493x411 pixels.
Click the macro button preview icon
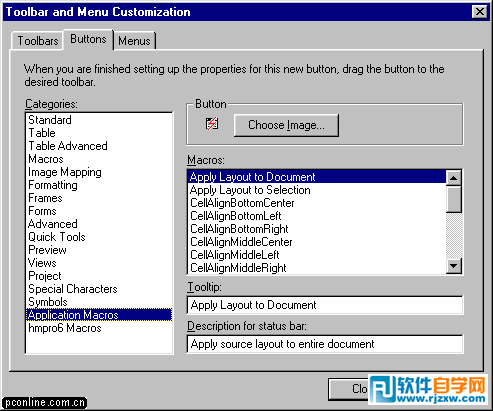[212, 124]
